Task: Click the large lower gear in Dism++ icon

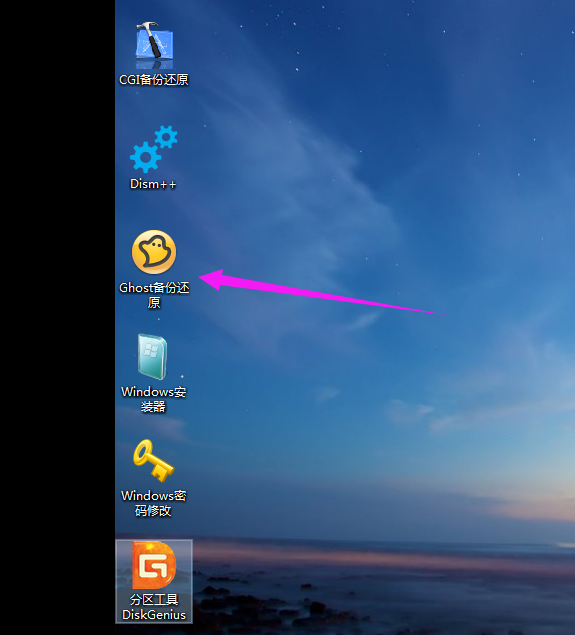Action: click(x=145, y=158)
